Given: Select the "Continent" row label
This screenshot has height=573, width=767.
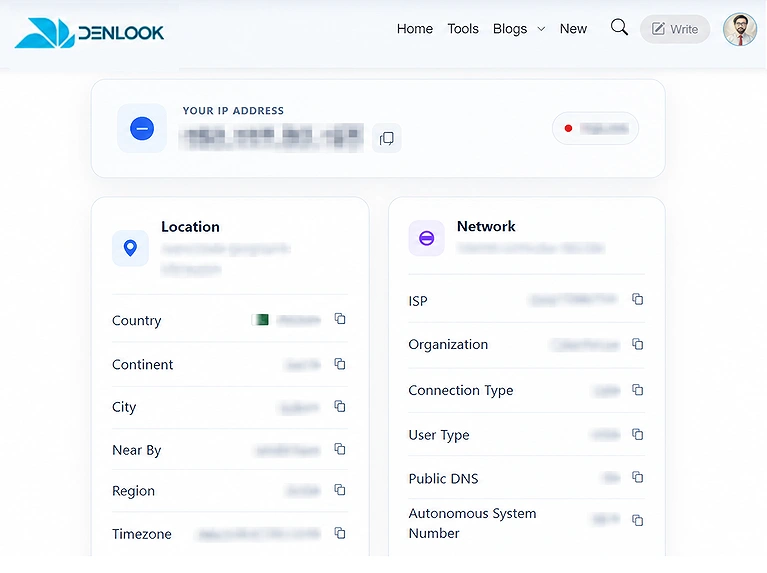Looking at the screenshot, I should (x=142, y=365).
